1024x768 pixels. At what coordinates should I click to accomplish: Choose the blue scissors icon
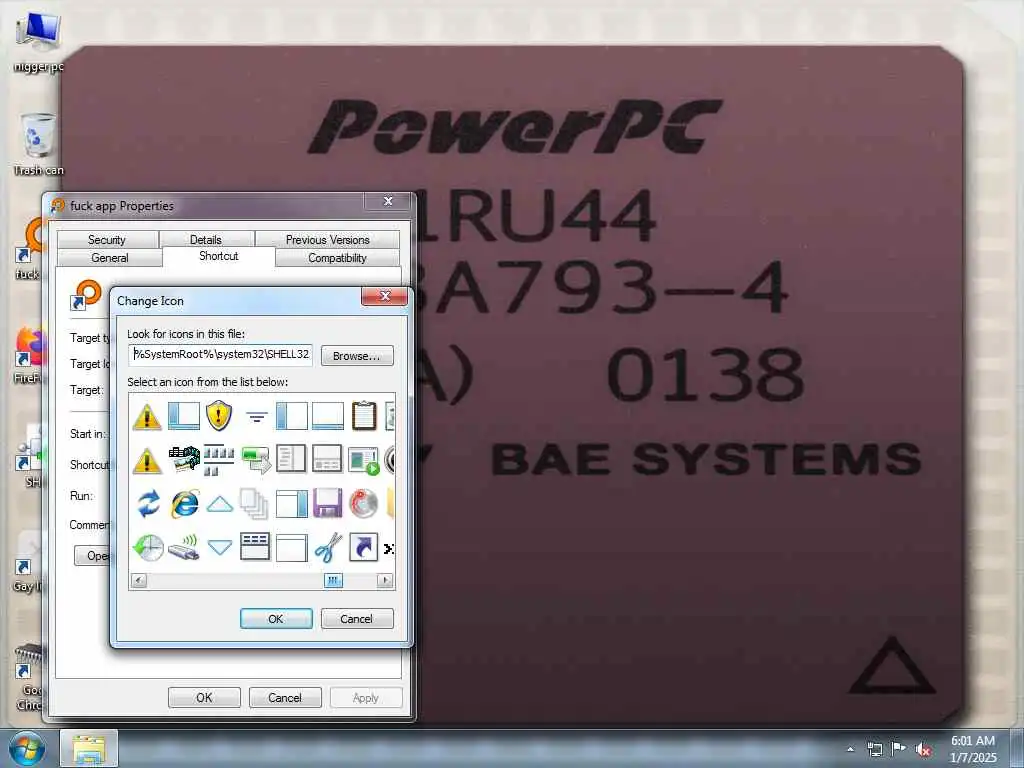coord(328,547)
